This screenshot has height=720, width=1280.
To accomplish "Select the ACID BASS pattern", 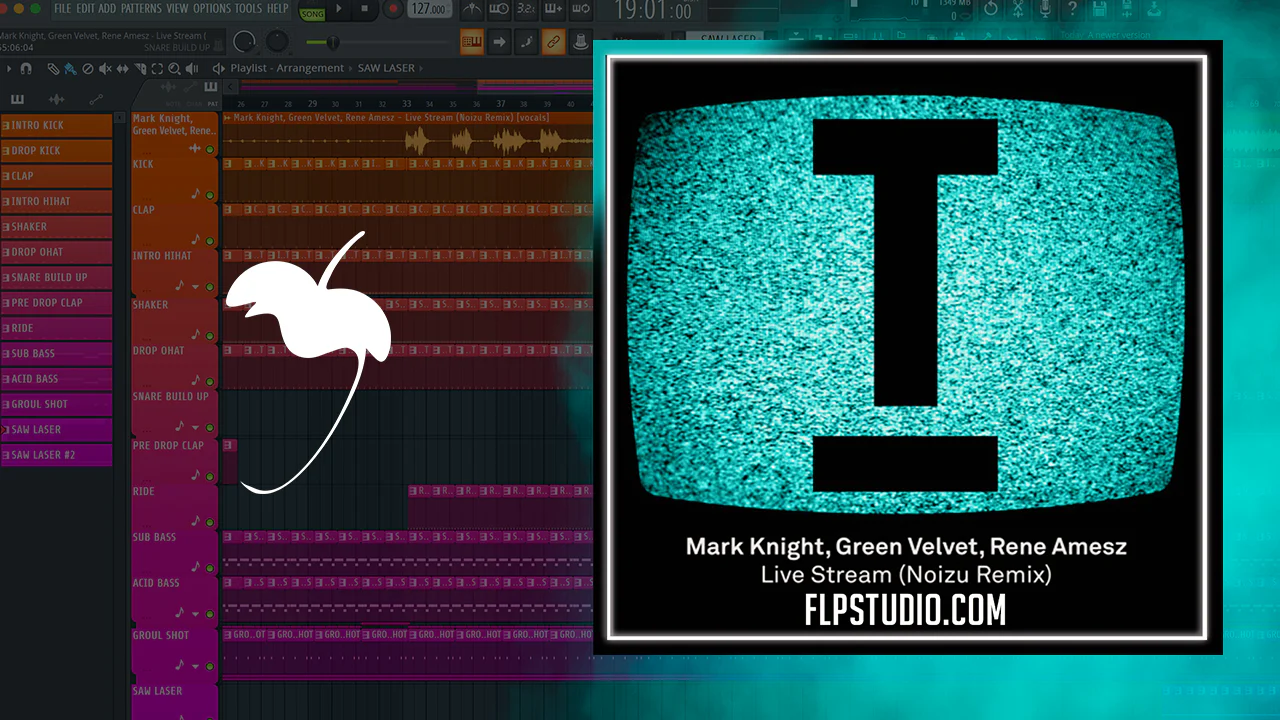I will (56, 379).
